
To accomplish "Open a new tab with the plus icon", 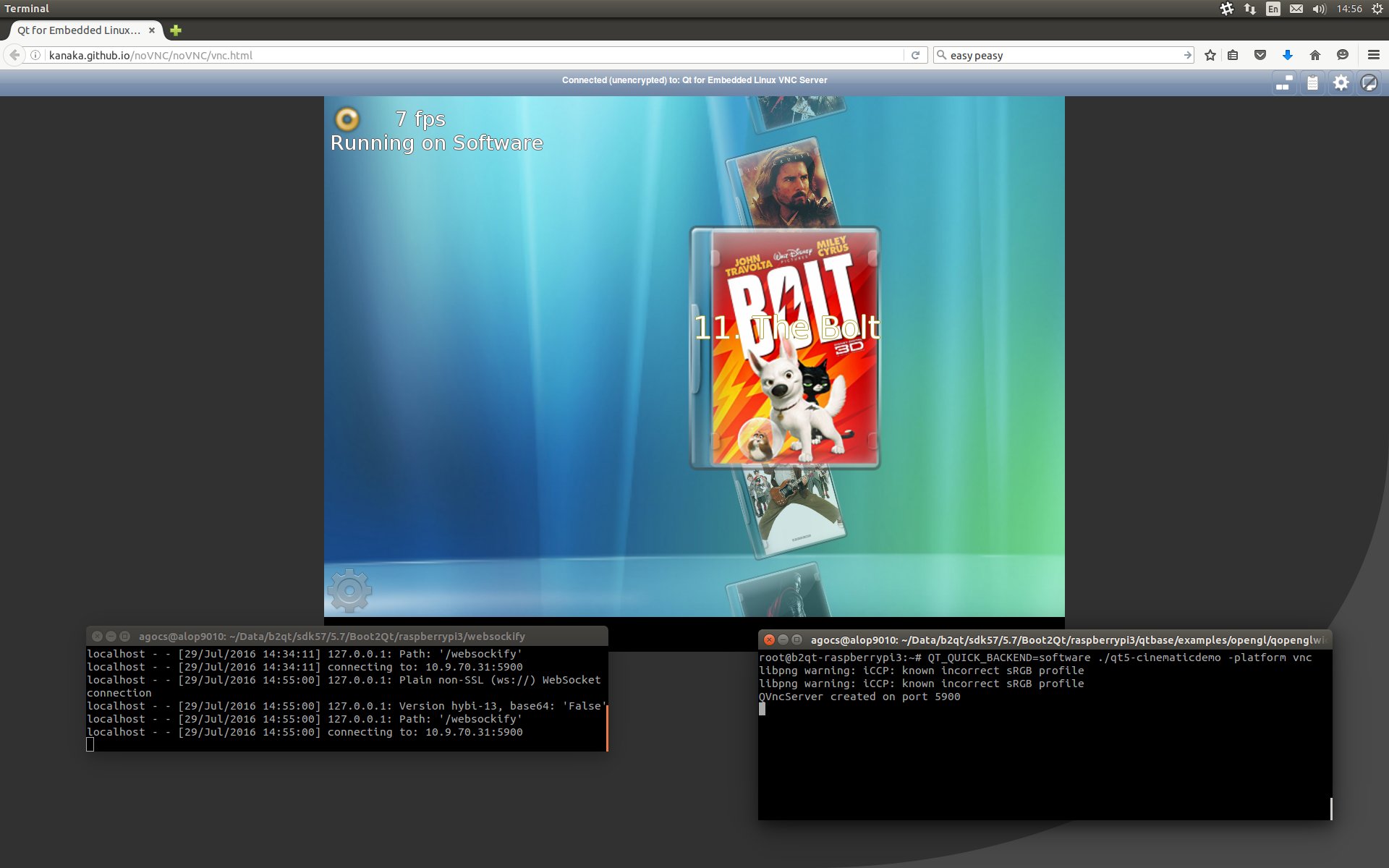I will [x=175, y=30].
